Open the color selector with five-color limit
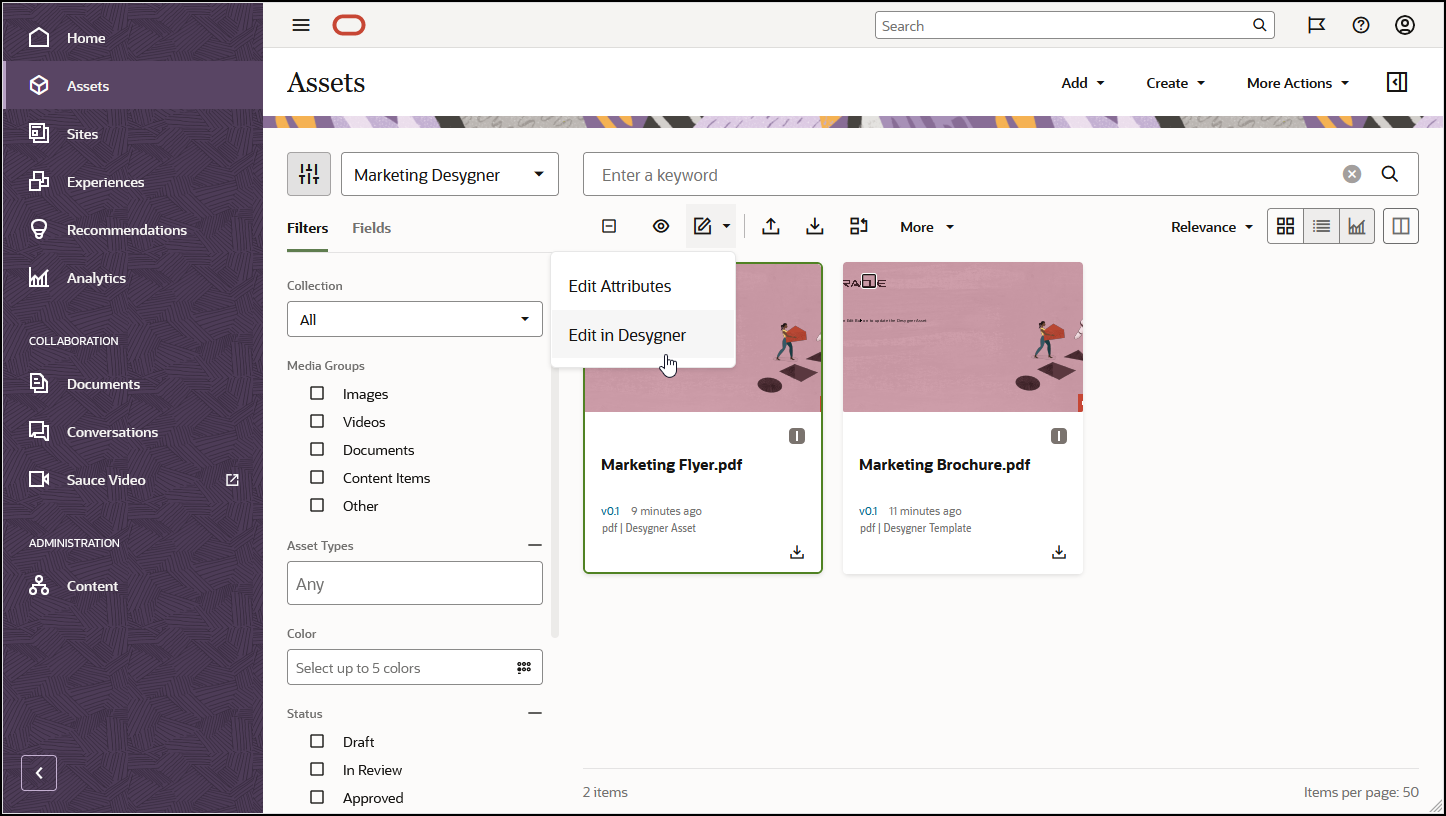This screenshot has height=816, width=1446. (414, 667)
